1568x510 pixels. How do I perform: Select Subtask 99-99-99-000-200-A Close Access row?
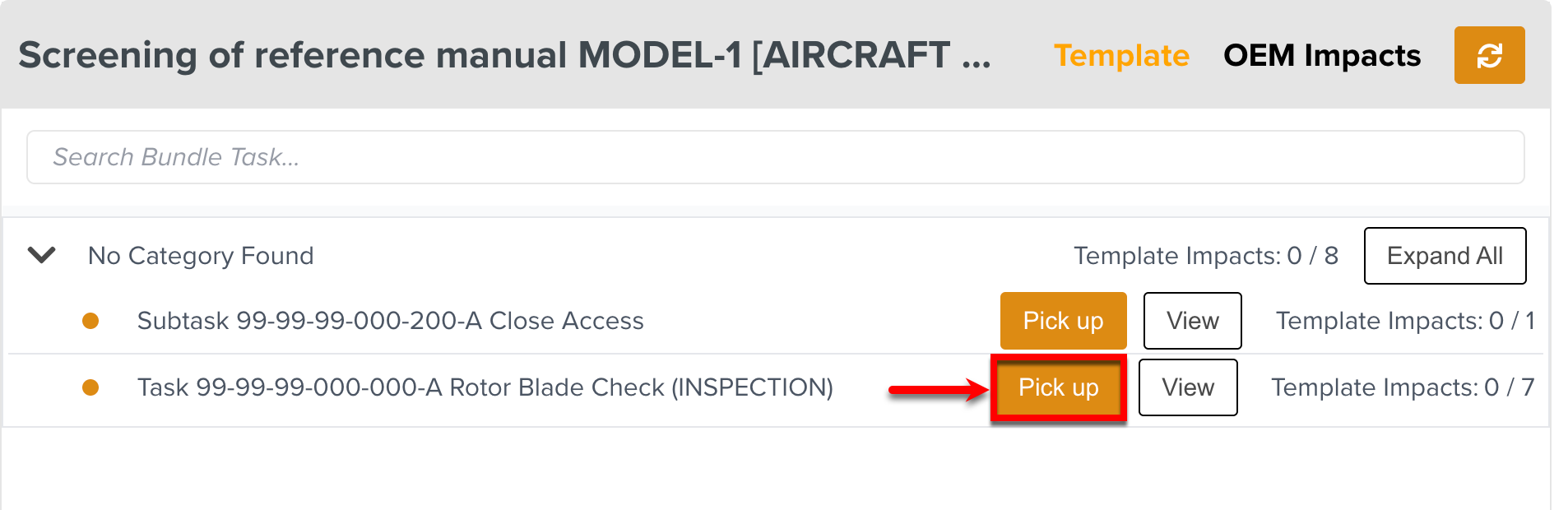390,321
